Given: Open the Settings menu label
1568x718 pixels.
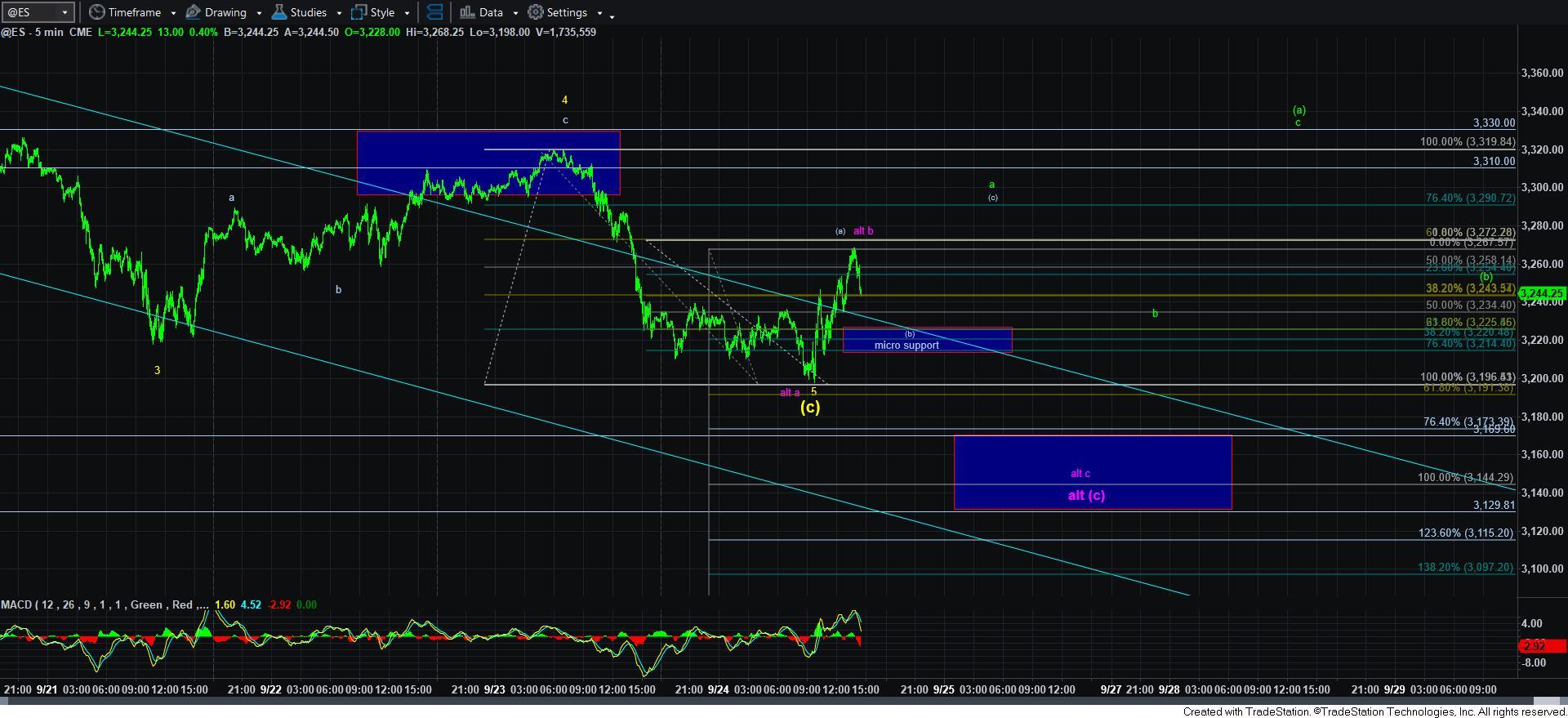Looking at the screenshot, I should tap(567, 12).
